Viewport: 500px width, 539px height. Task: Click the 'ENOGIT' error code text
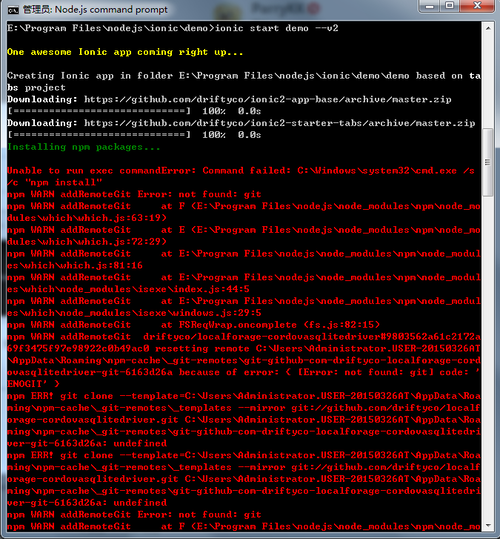pyautogui.click(x=27, y=384)
